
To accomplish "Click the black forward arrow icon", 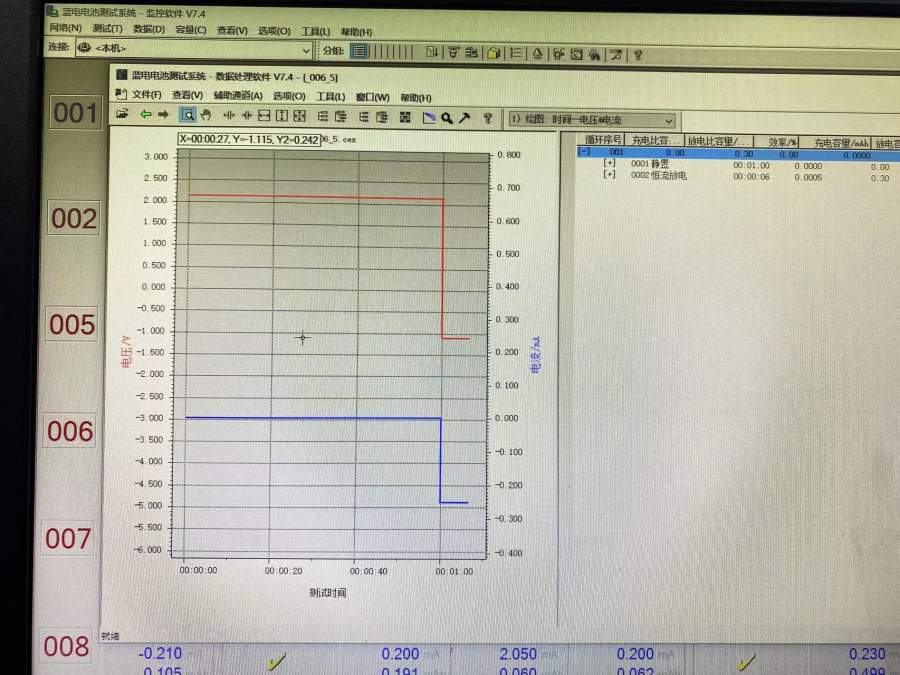I will pyautogui.click(x=164, y=114).
